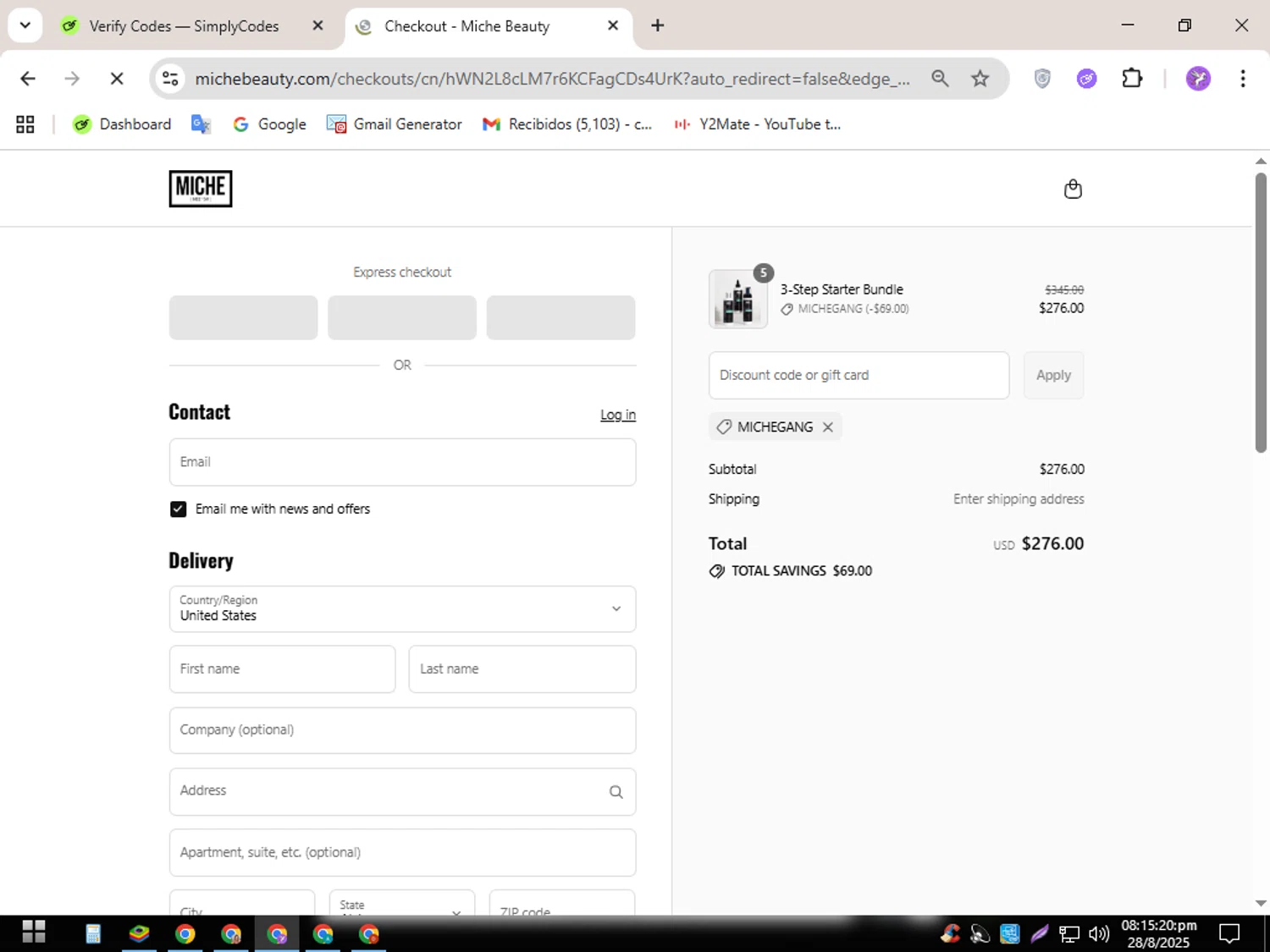1270x952 pixels.
Task: Open the purple SimplyCodes extension icon
Action: point(1087,79)
